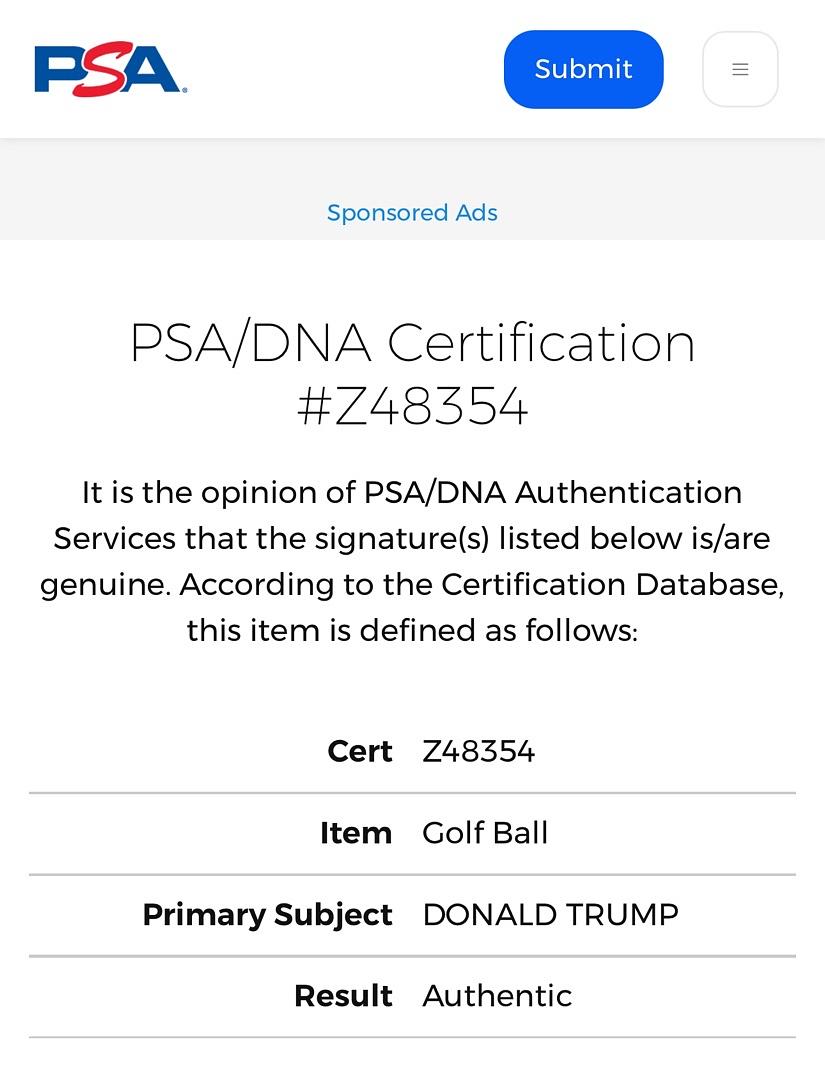Select the Golf Ball item value
This screenshot has height=1080, width=825.
485,833
